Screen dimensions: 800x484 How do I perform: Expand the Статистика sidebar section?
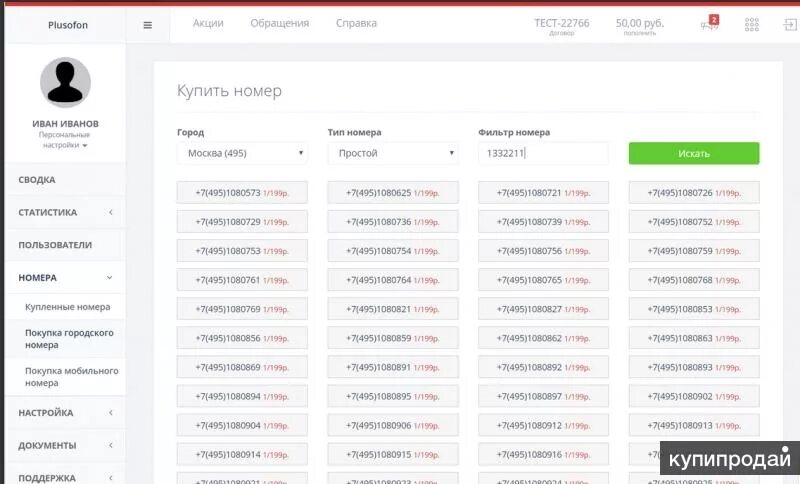coord(65,212)
